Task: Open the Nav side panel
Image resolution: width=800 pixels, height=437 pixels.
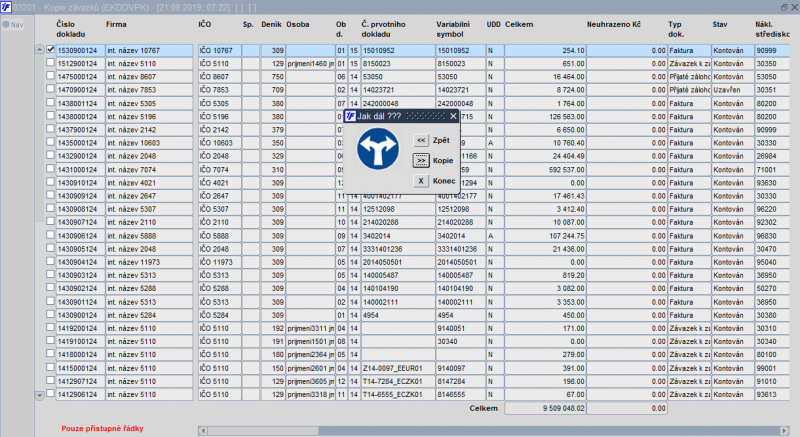Action: pyautogui.click(x=13, y=24)
